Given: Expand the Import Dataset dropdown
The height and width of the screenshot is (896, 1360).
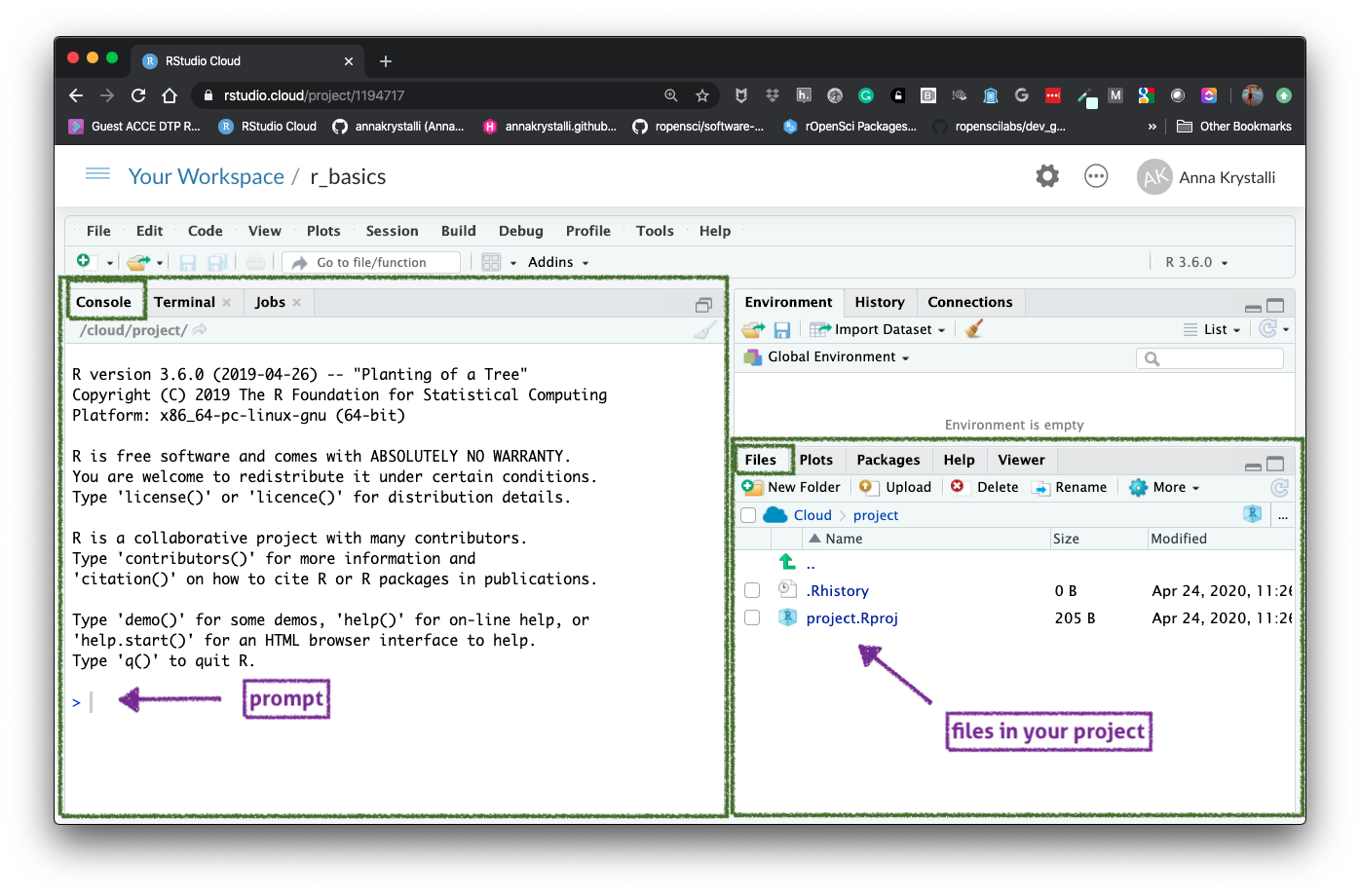Looking at the screenshot, I should (878, 329).
